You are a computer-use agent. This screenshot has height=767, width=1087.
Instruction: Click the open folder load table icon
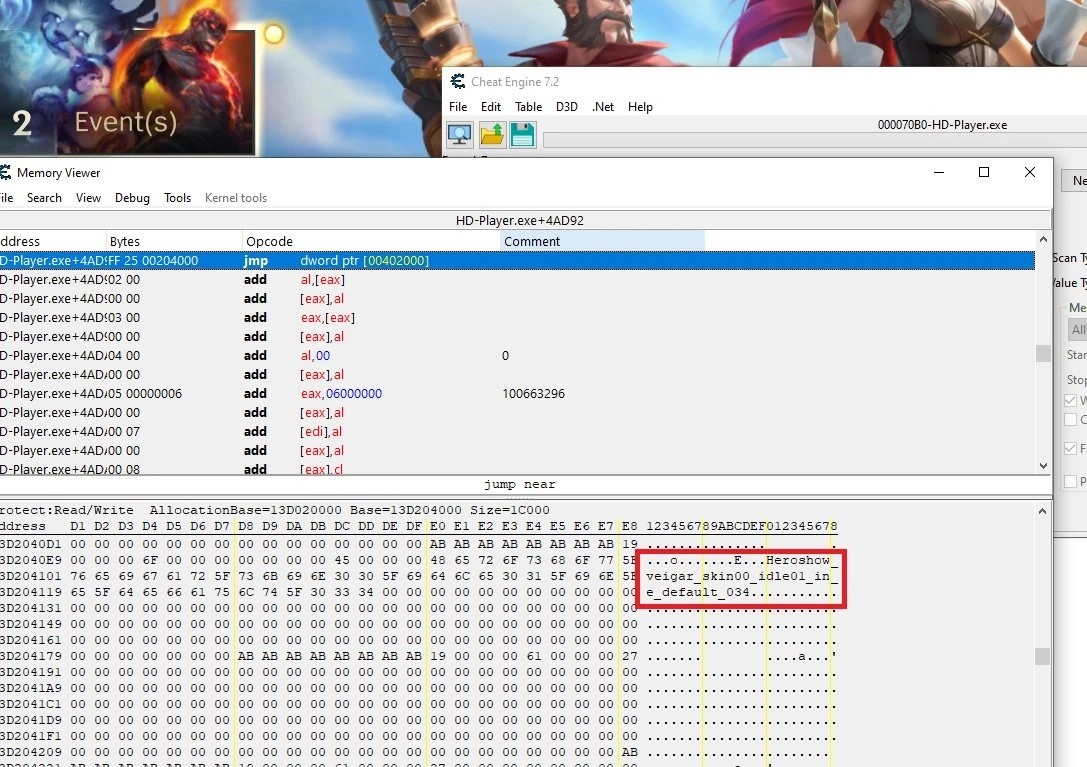click(492, 135)
